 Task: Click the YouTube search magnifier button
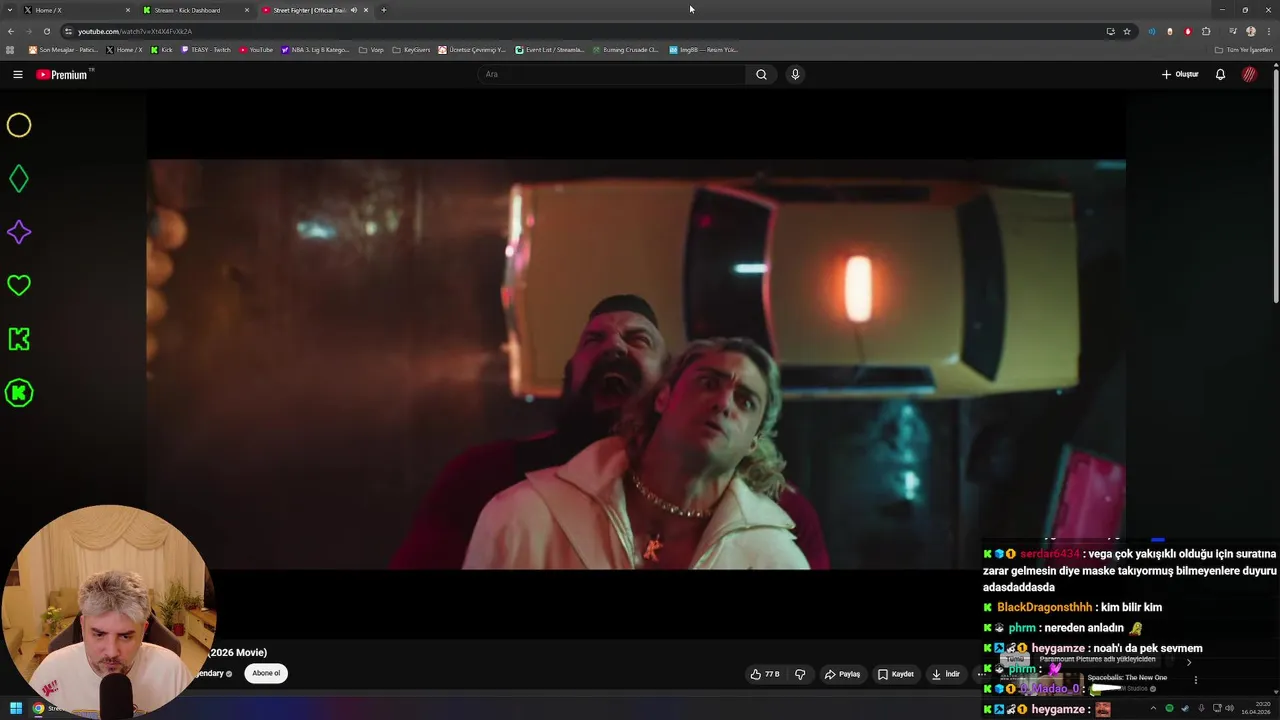pos(761,74)
